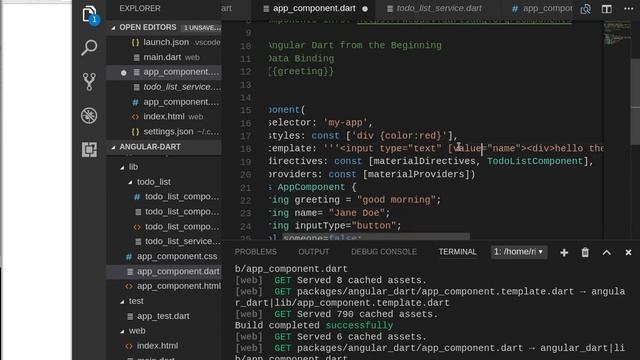Click 'Build completed successfully' in the terminal
This screenshot has width=640, height=360.
(314, 325)
